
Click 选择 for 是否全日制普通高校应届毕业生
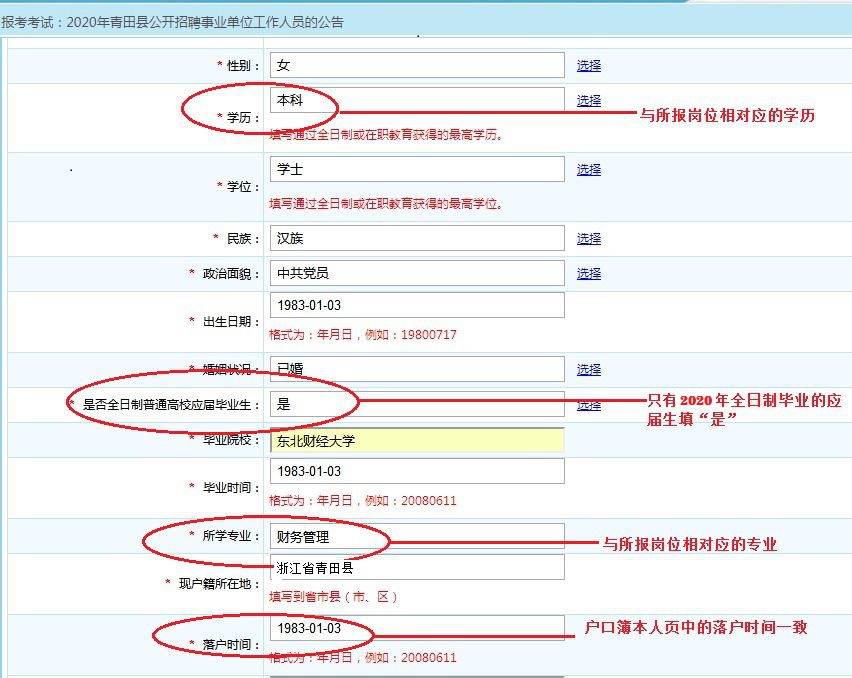click(588, 405)
